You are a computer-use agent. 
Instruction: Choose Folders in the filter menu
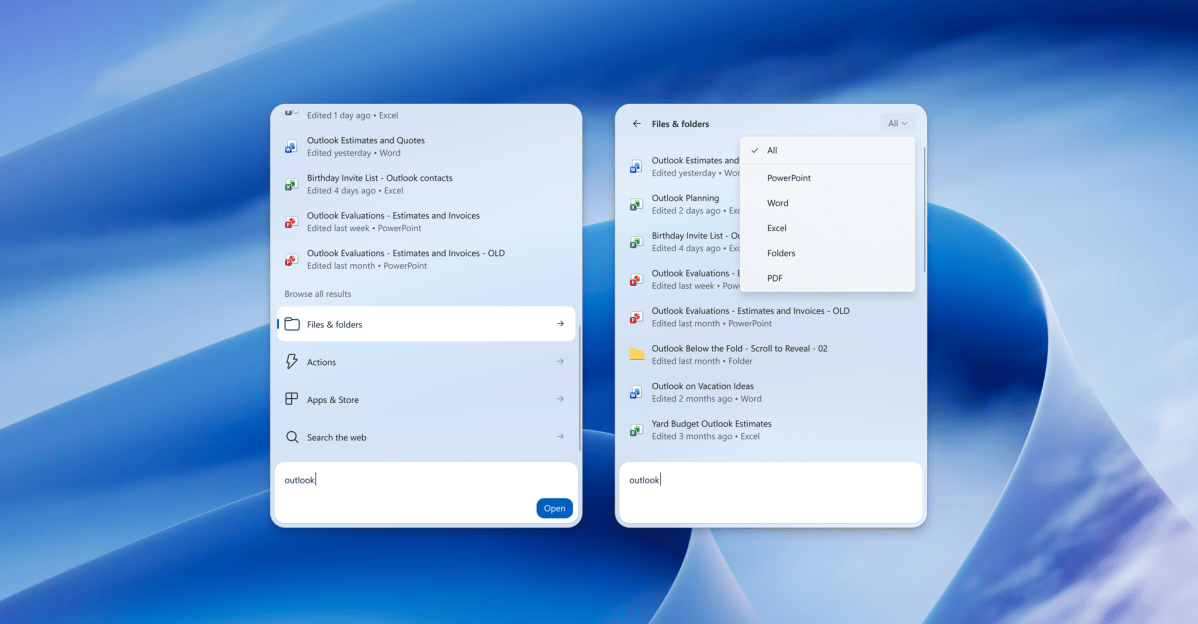(827, 254)
